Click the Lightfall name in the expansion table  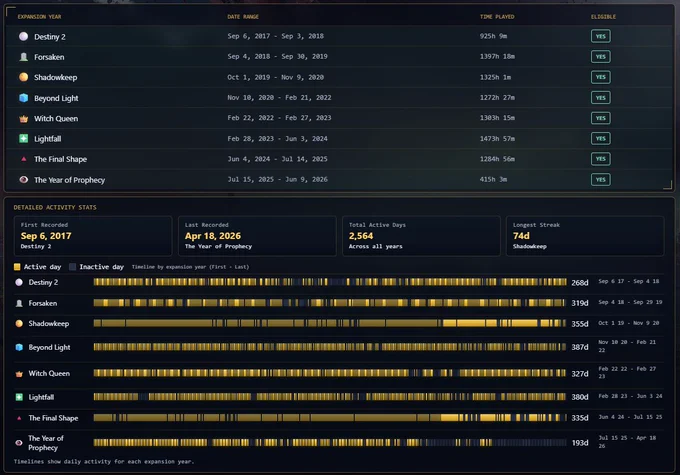point(48,139)
